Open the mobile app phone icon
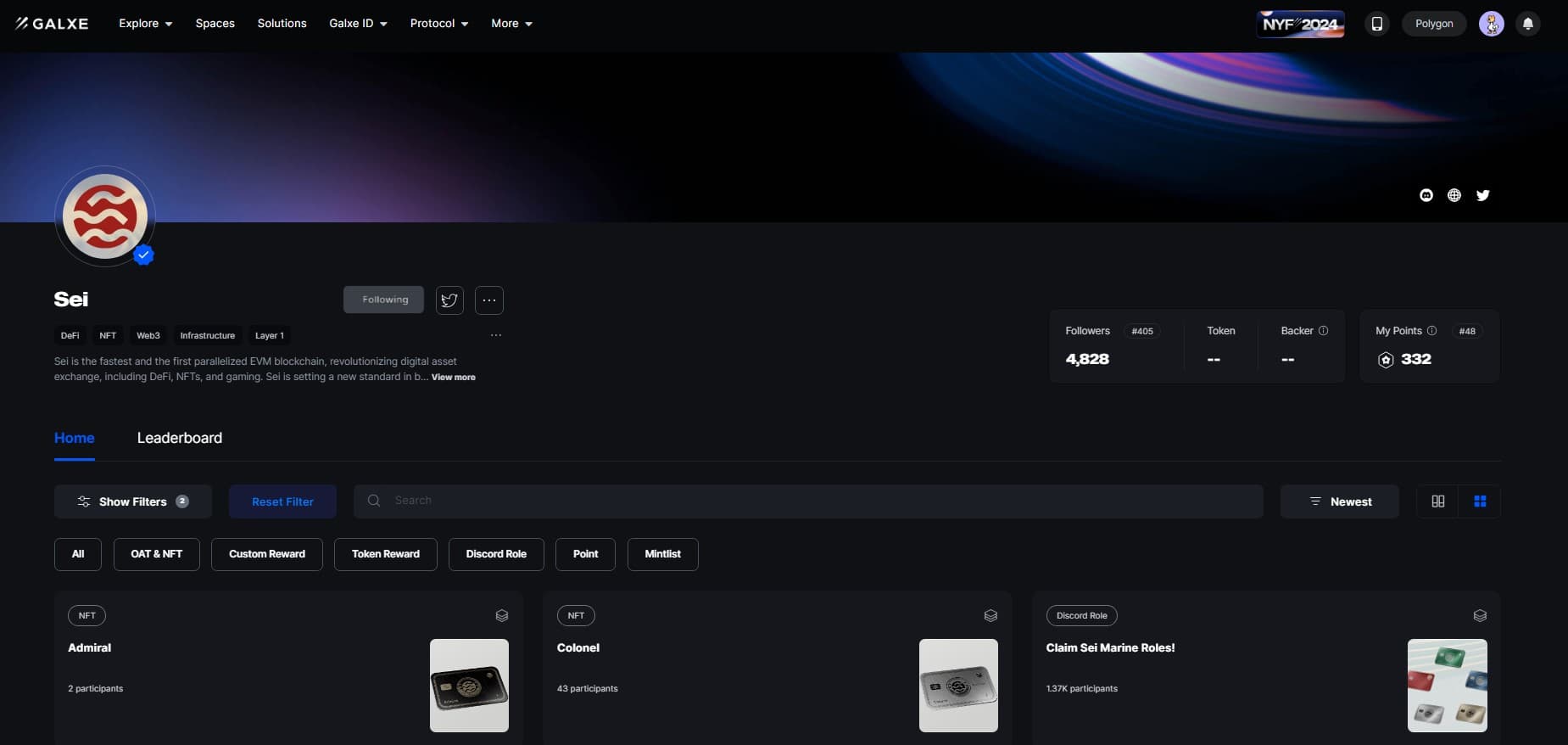Viewport: 1568px width, 745px height. point(1377,24)
